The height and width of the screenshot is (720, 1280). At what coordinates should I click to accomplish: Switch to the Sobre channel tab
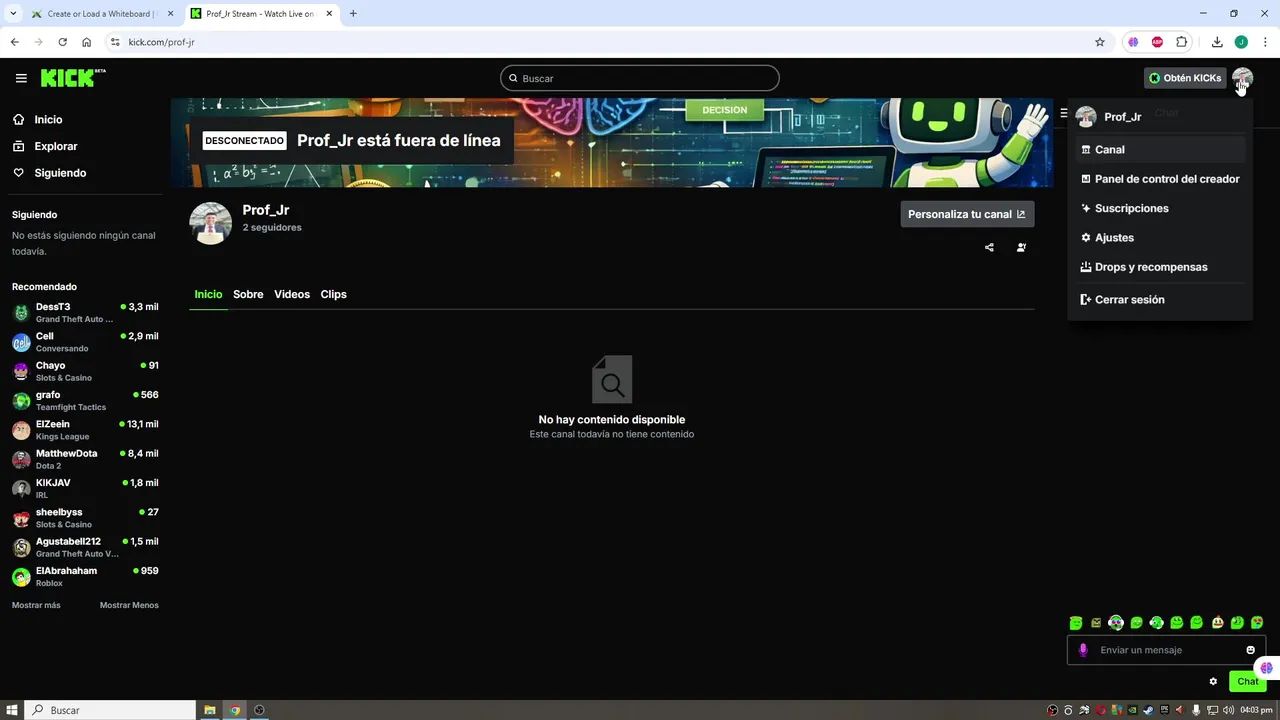coord(248,294)
